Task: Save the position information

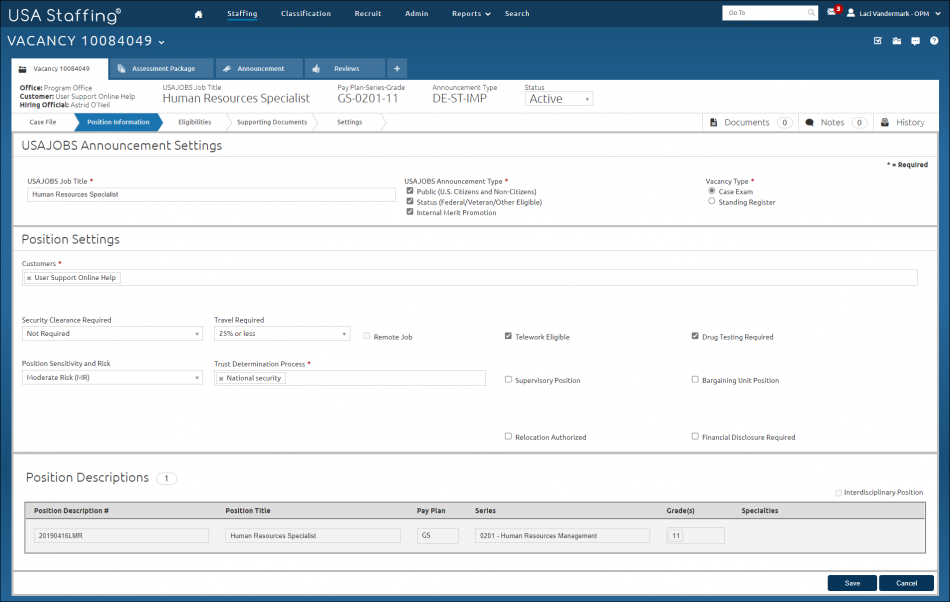Action: (852, 583)
